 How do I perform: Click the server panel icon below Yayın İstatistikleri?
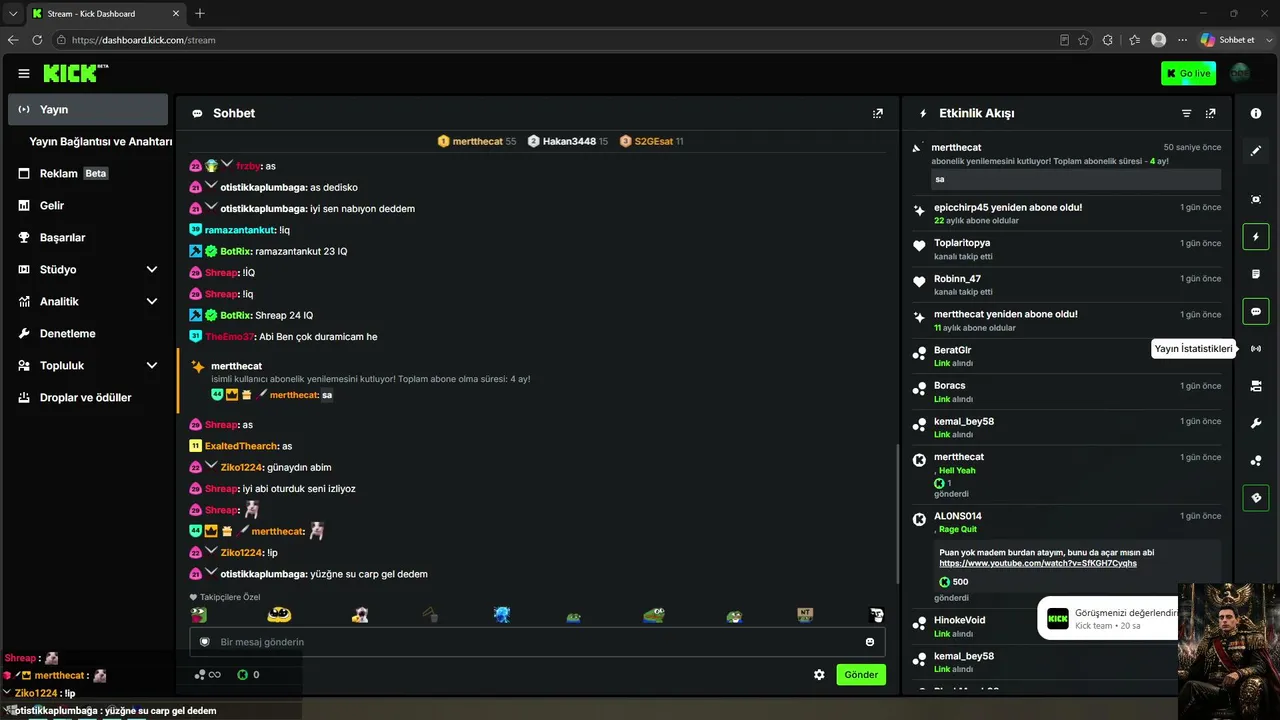[1256, 386]
